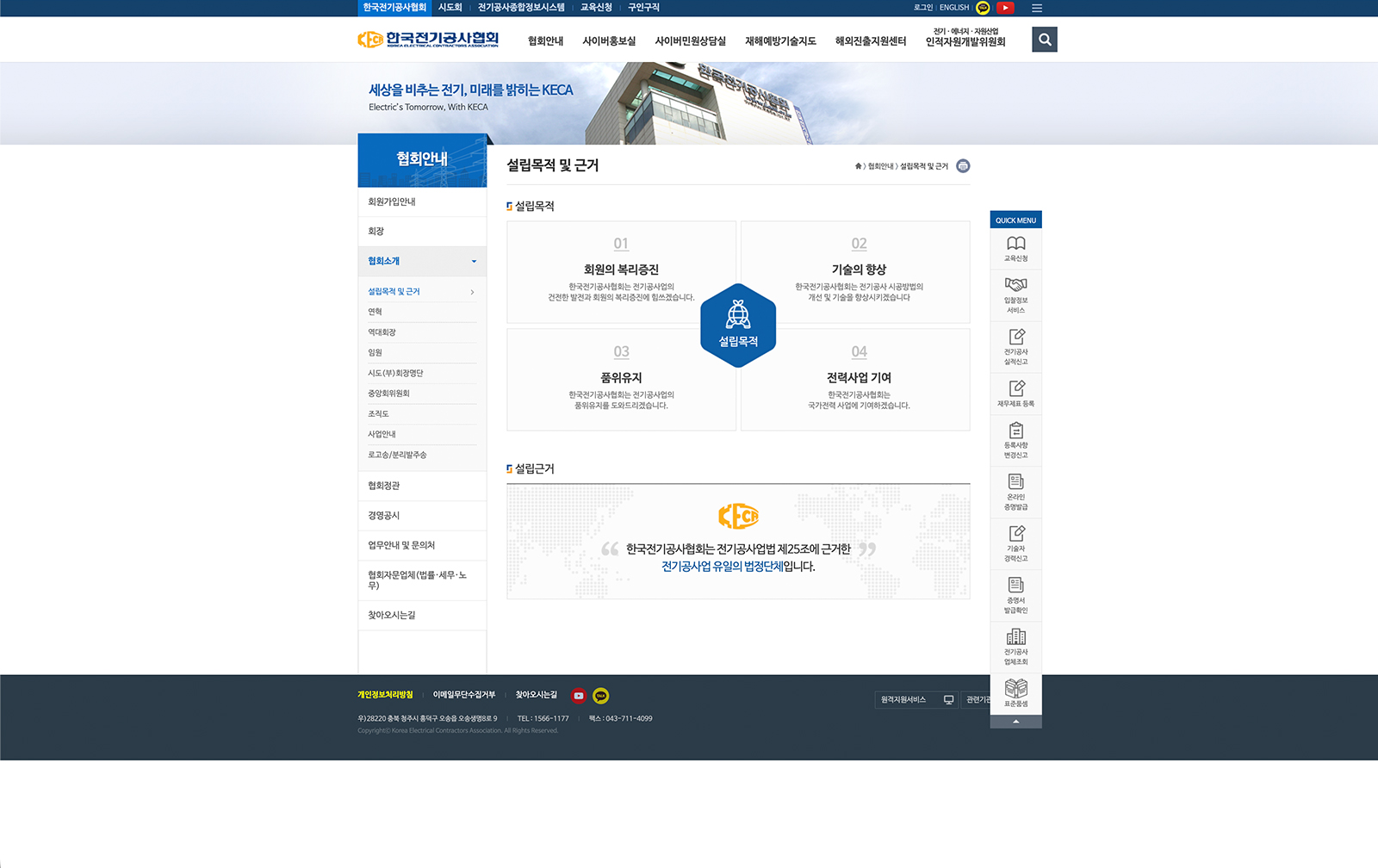Open the footer YouTube icon
The height and width of the screenshot is (868, 1378).
point(579,696)
